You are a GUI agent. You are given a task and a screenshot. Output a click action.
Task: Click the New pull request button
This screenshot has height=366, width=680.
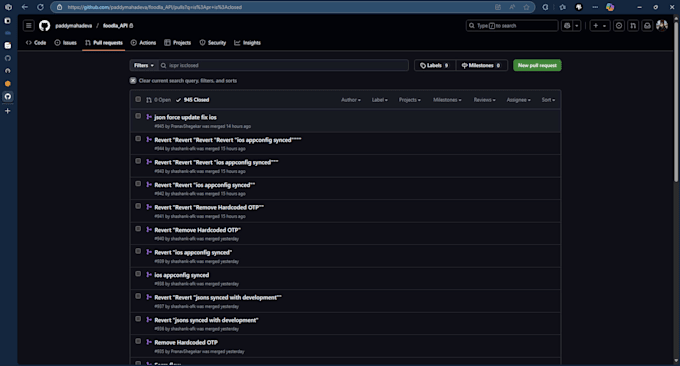537,65
